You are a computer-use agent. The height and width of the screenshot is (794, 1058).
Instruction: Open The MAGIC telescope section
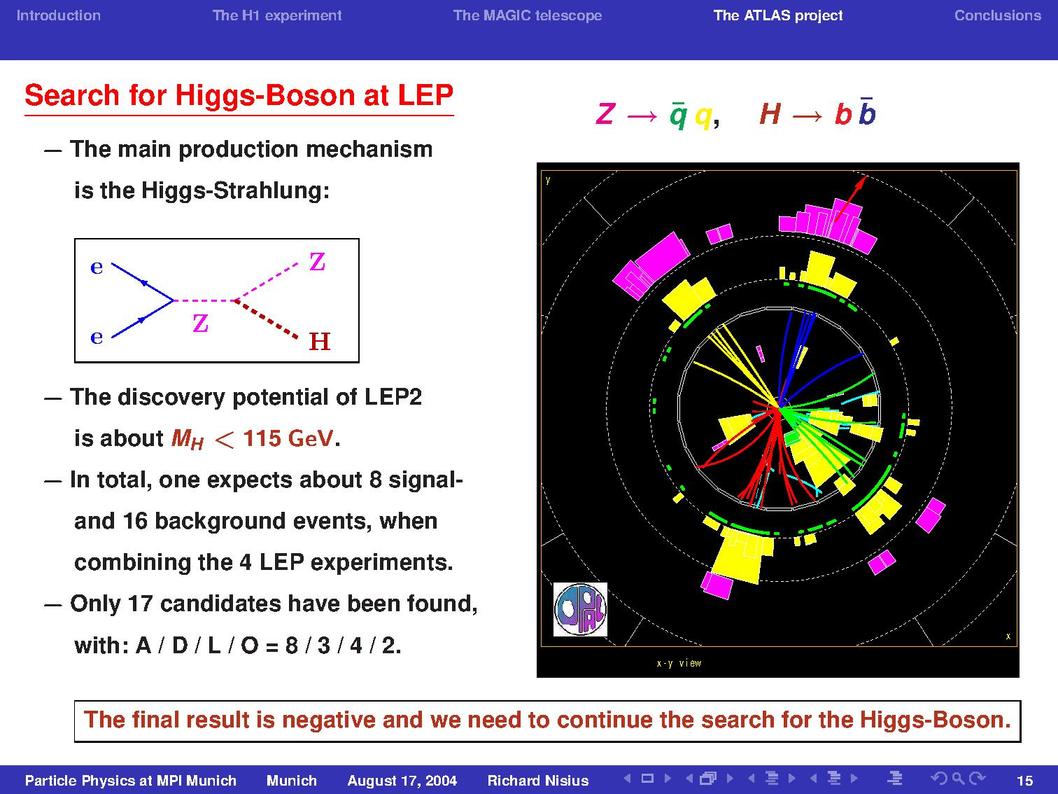coord(528,16)
